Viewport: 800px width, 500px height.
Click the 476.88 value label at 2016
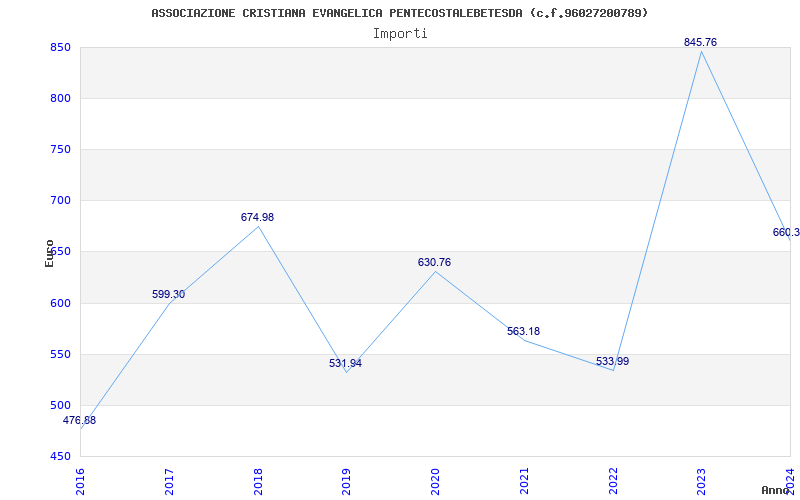point(79,420)
